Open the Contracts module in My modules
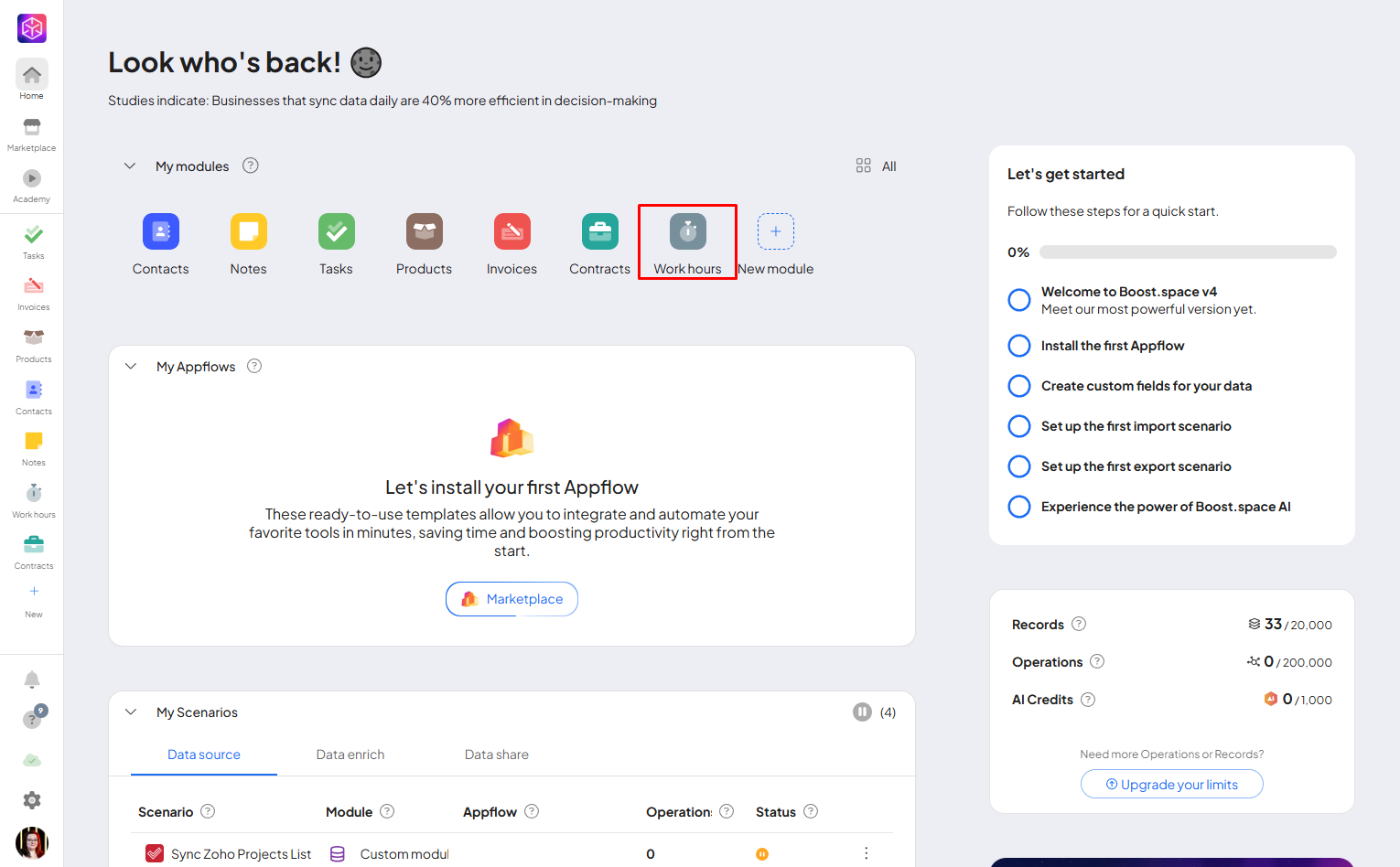 [599, 232]
